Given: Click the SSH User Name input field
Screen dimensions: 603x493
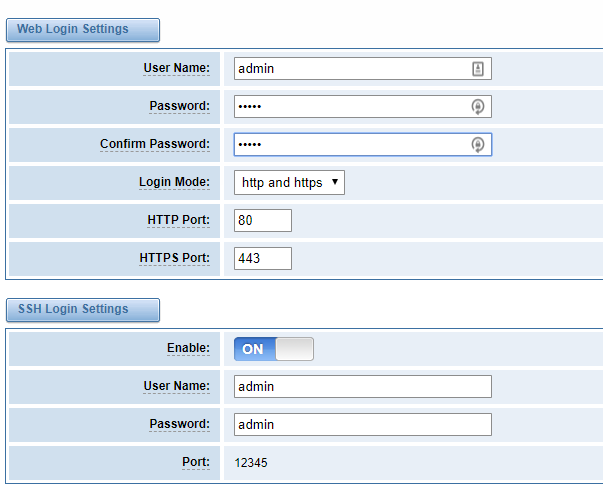Looking at the screenshot, I should [363, 386].
